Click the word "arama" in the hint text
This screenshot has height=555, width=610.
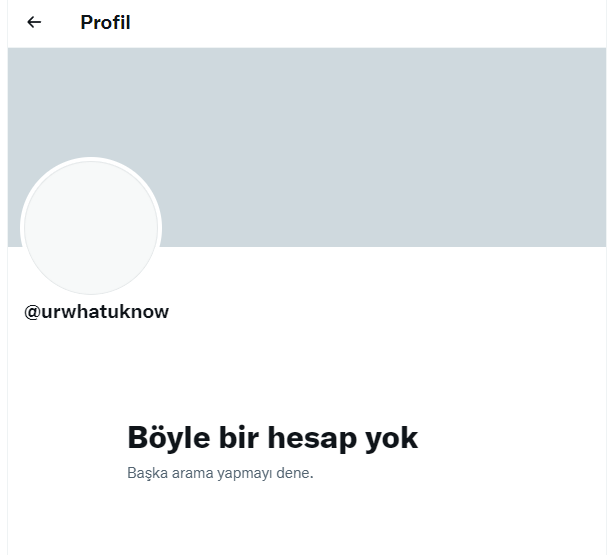coord(192,473)
